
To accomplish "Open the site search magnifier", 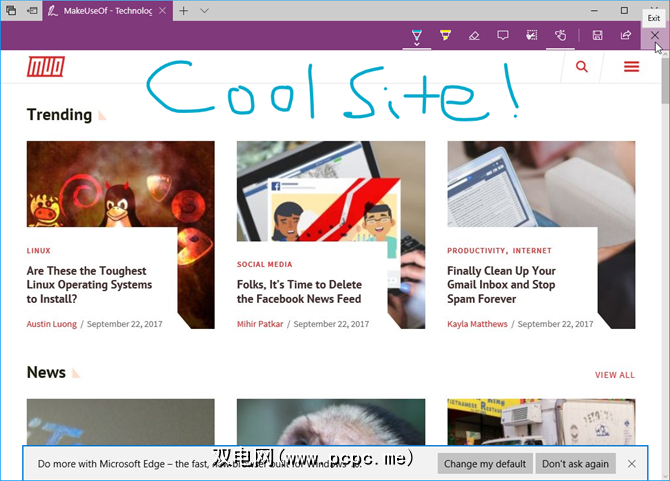I will (582, 67).
